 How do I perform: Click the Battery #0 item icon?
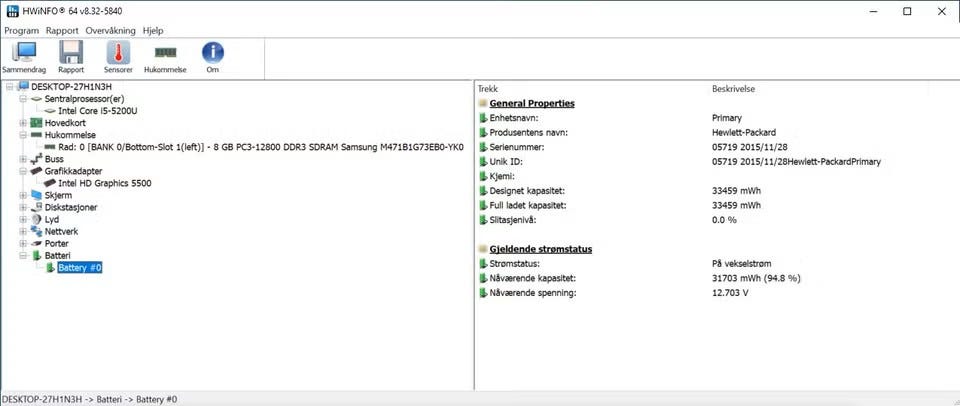[x=51, y=268]
